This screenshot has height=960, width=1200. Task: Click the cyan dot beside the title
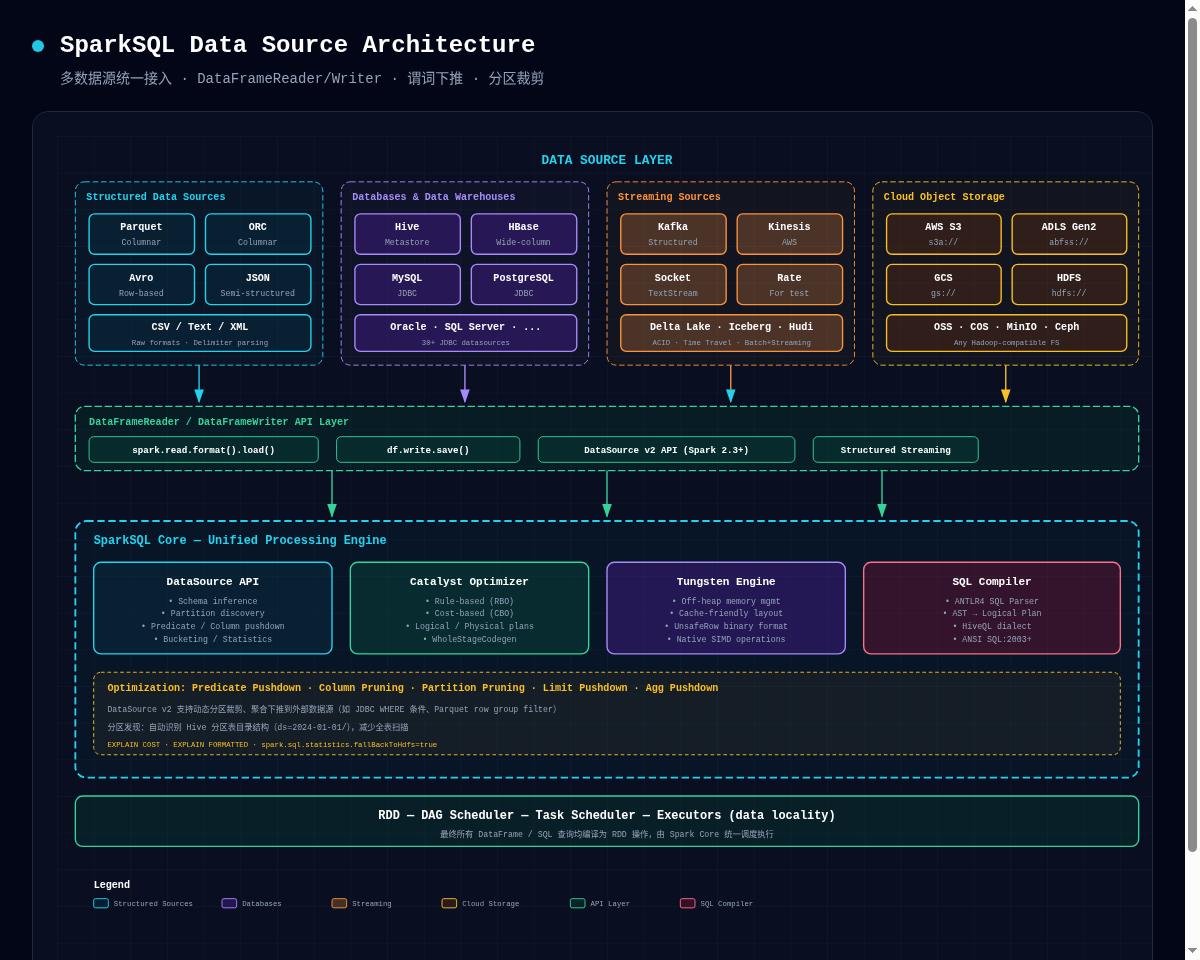[x=38, y=46]
